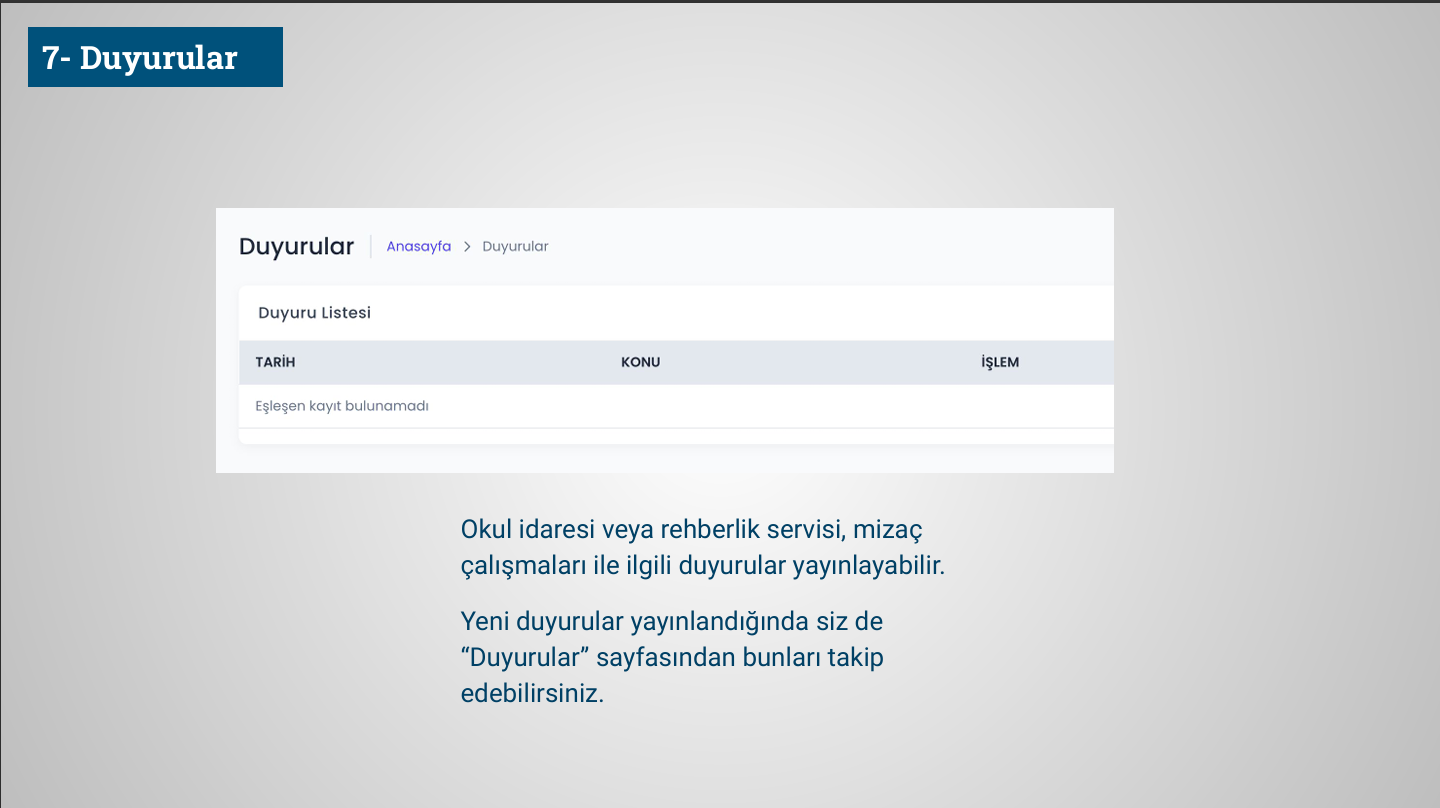Click the Duyurular page heading
Viewport: 1440px width, 808px height.
[x=296, y=246]
